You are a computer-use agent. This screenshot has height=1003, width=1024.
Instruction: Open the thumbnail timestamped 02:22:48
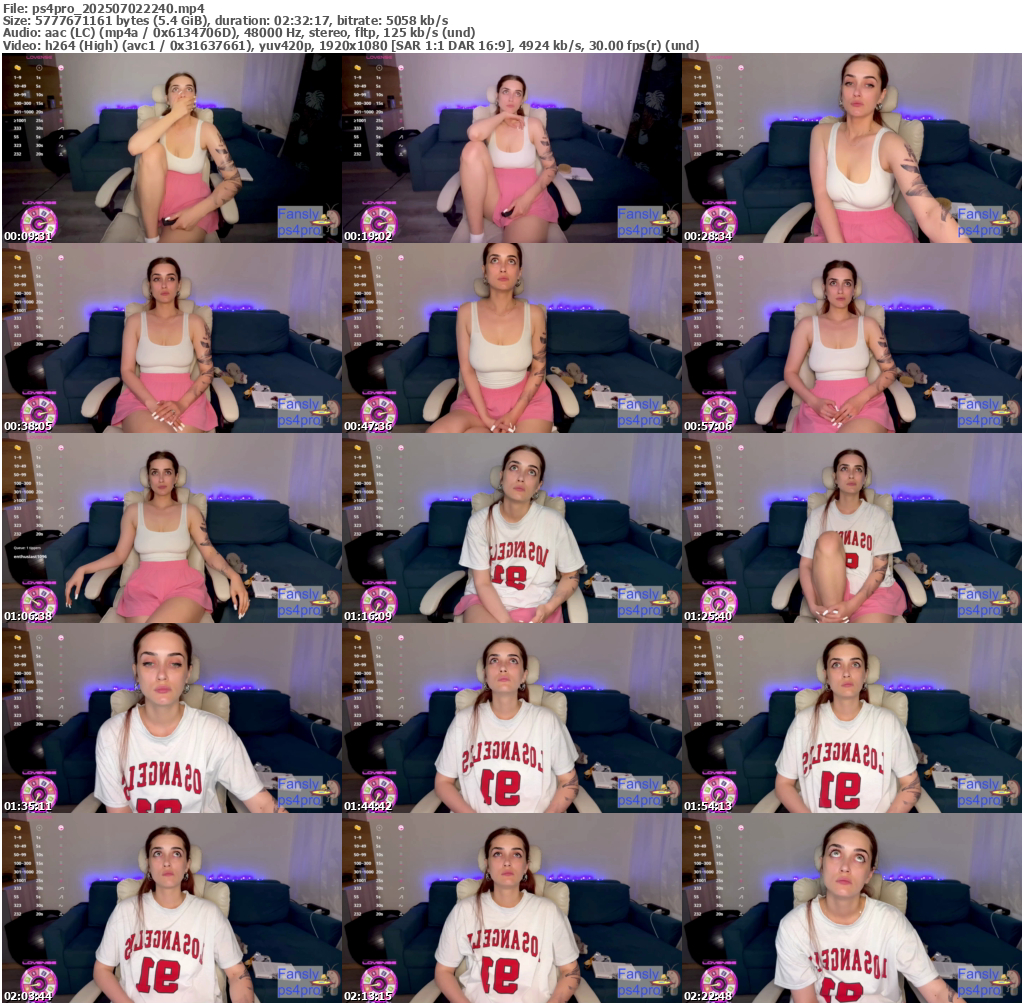852,908
